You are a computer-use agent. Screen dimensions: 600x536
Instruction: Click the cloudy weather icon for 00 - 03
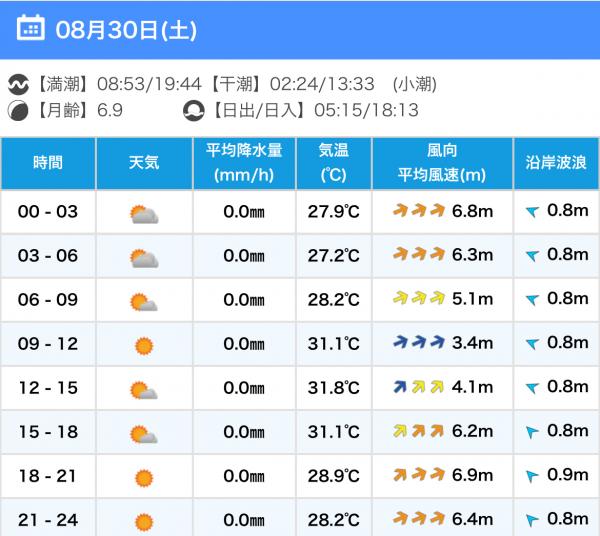[144, 214]
